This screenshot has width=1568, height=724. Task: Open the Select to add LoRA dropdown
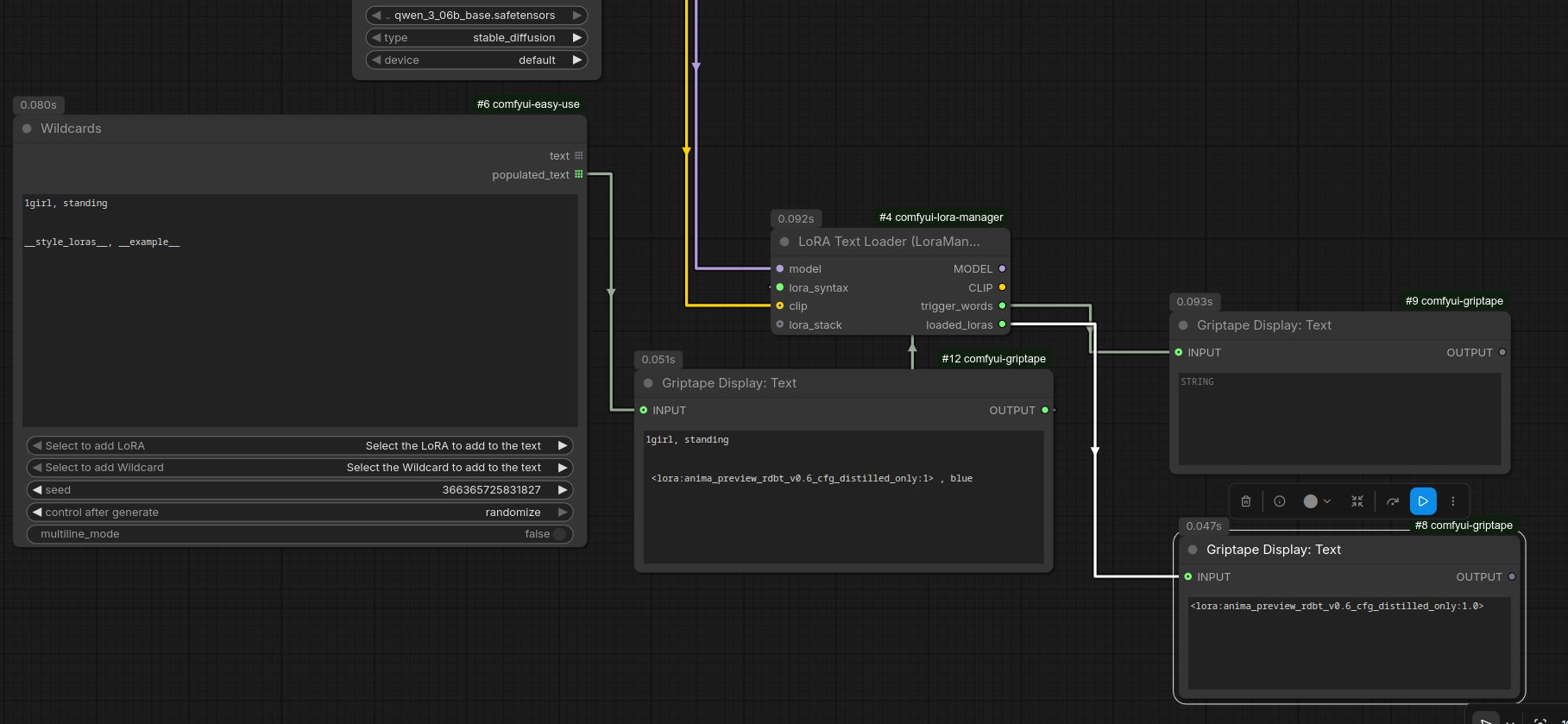pyautogui.click(x=299, y=446)
